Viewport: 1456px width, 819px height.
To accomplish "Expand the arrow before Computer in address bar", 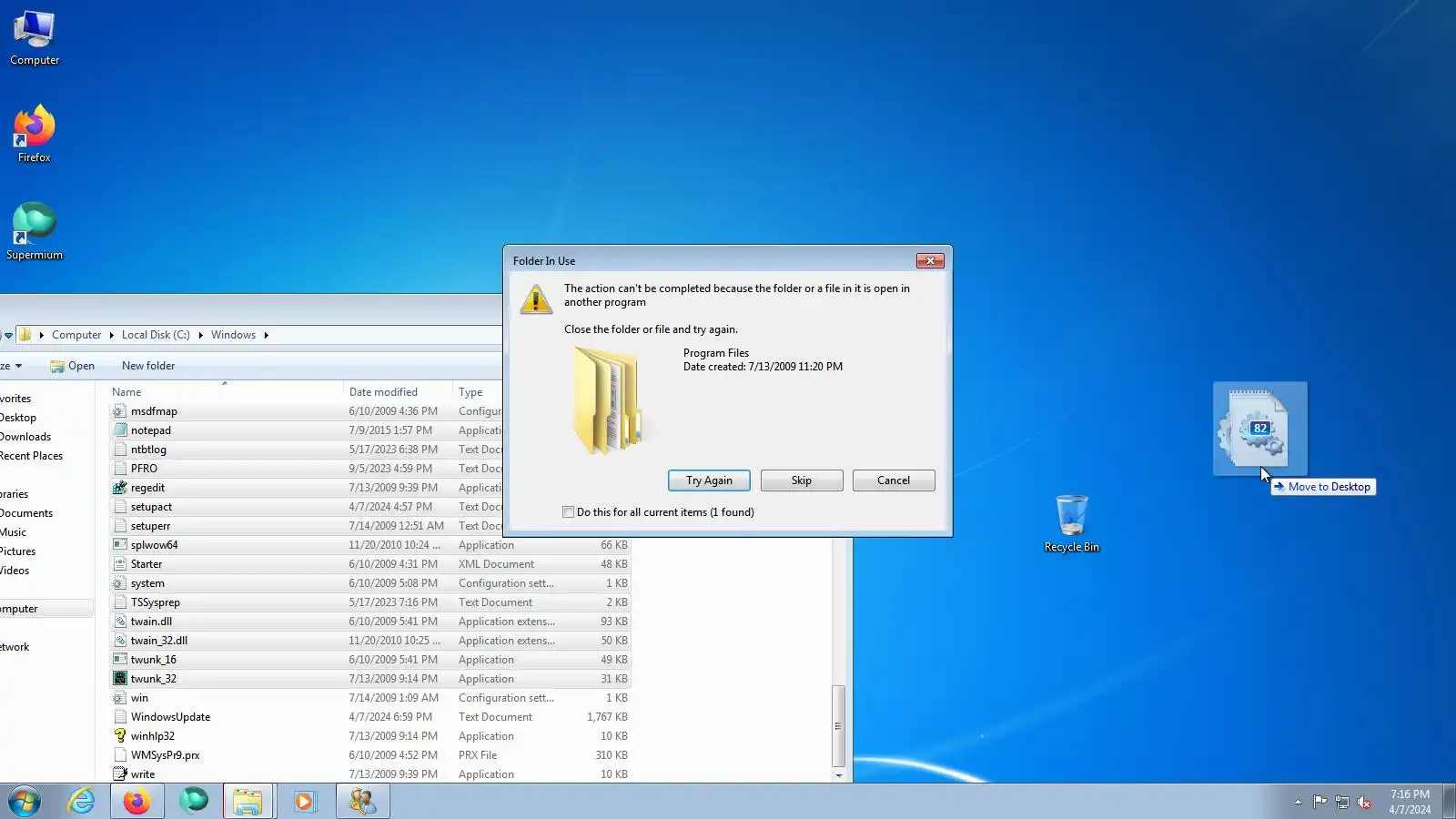I will pos(41,335).
